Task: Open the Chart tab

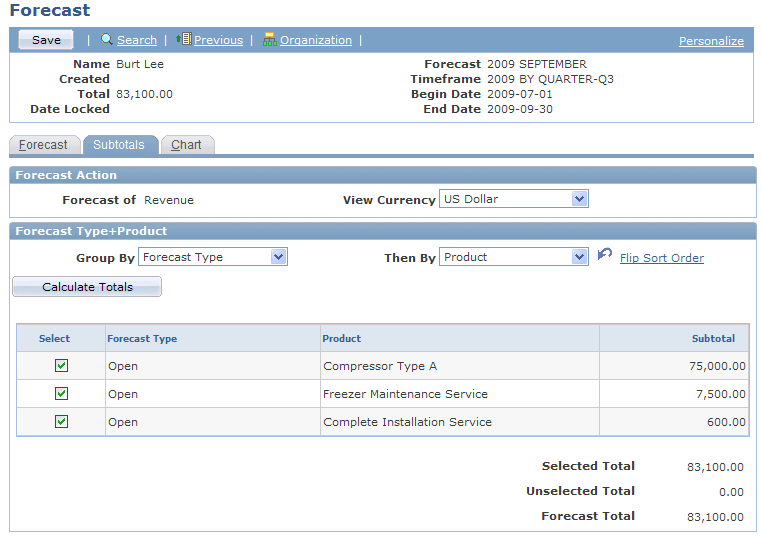Action: [x=187, y=145]
